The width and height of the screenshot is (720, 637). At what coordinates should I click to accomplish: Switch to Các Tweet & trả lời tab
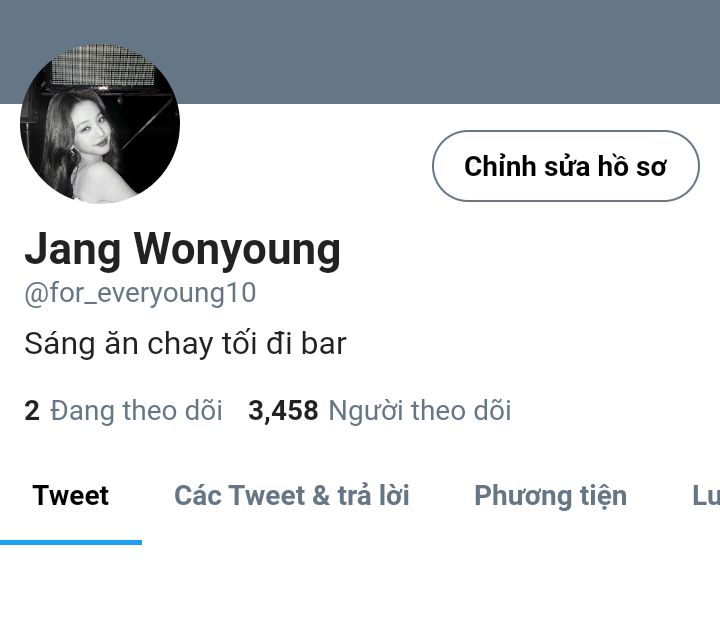pos(292,496)
